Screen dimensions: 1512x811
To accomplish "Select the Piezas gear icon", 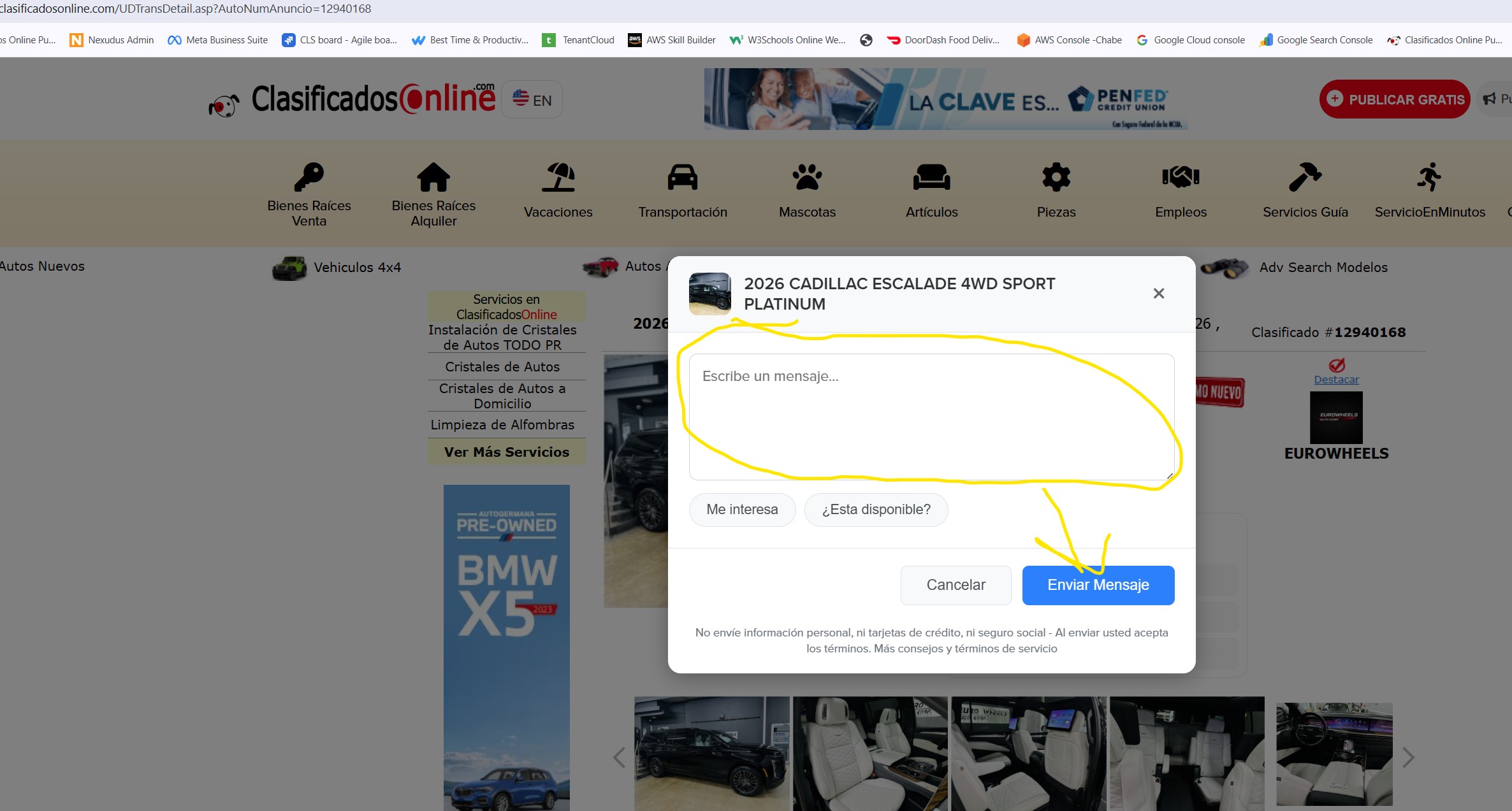I will (1056, 177).
